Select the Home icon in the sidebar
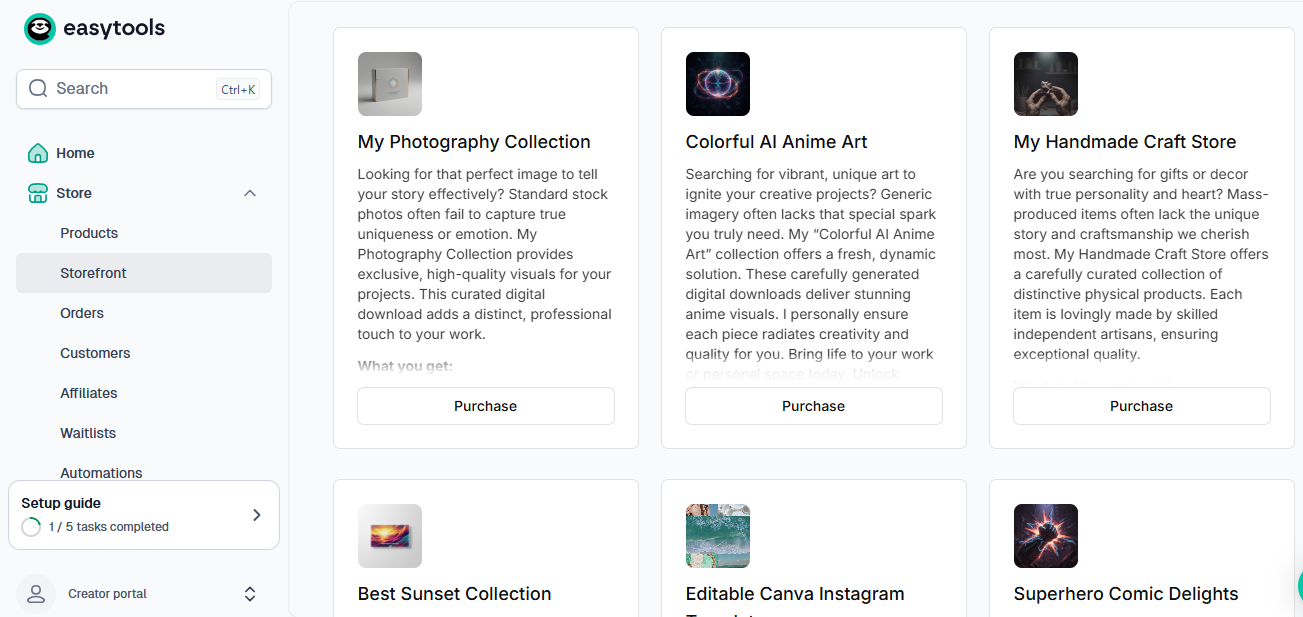 coord(37,153)
